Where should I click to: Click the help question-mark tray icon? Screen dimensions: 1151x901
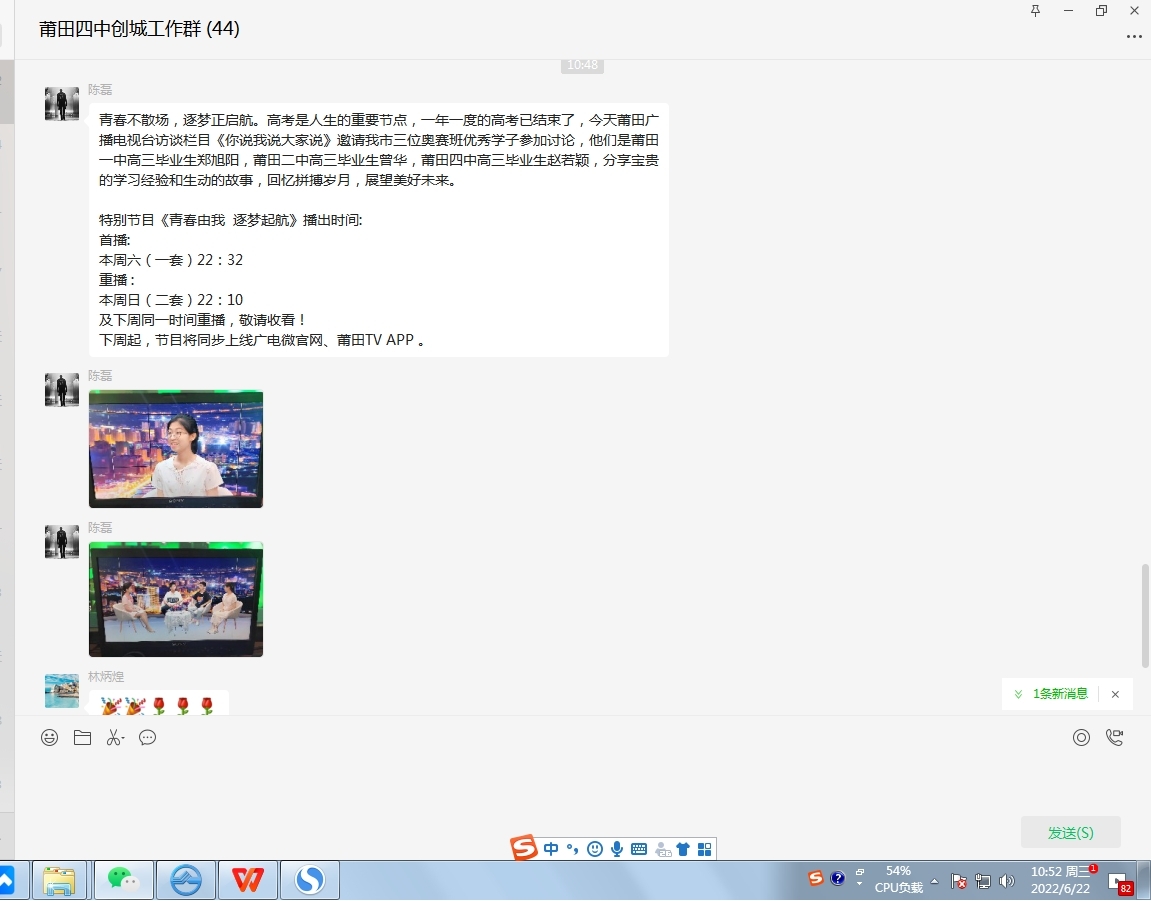click(x=838, y=878)
